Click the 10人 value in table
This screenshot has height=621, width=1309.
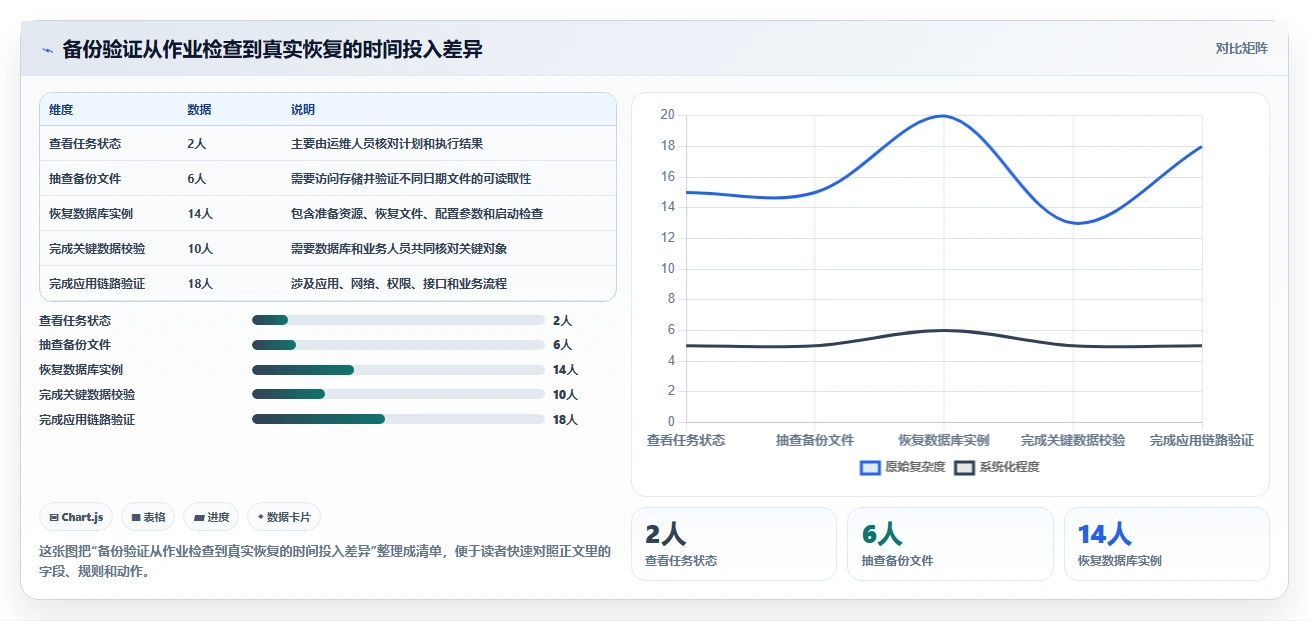pos(200,249)
